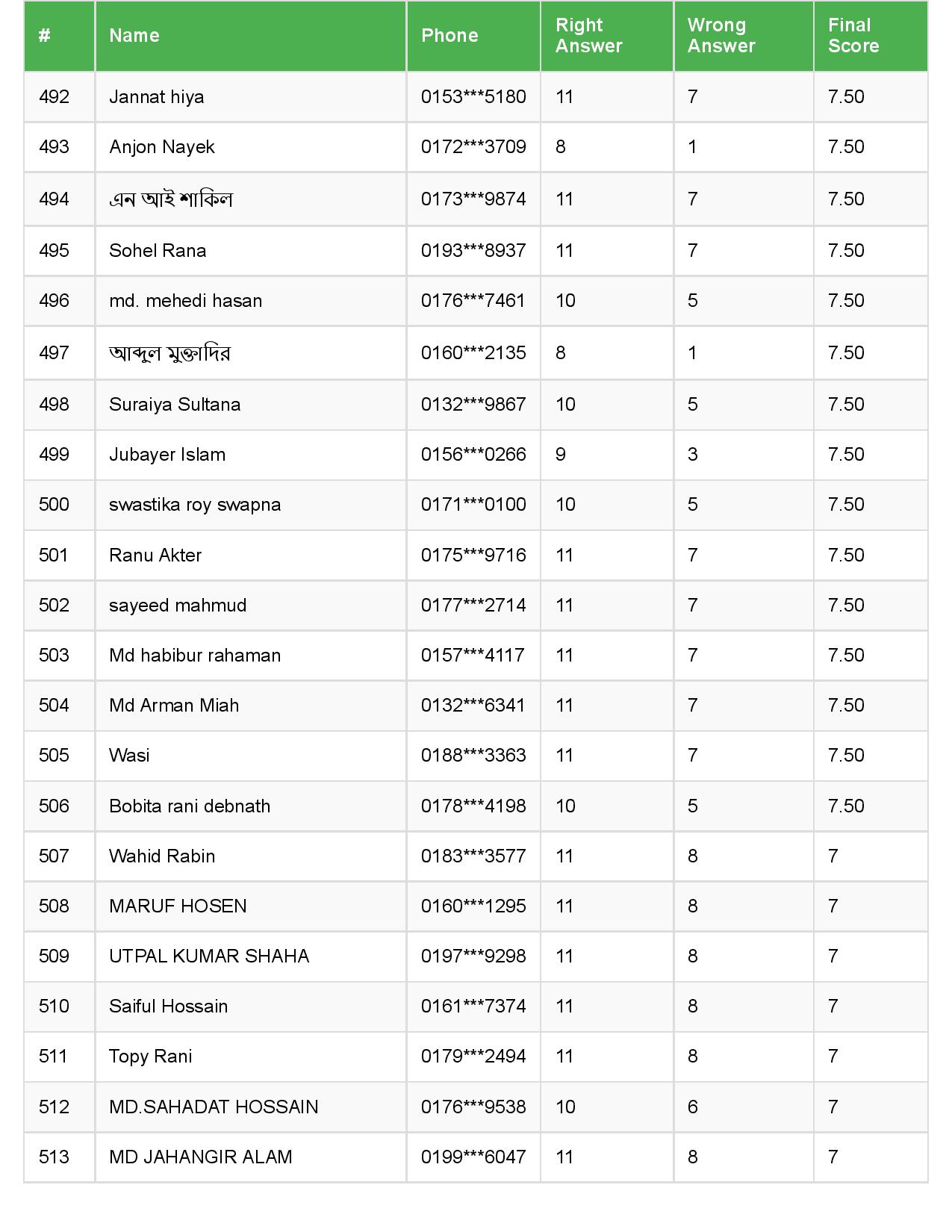Select UTPAL KUMAR SHAHA name

coord(208,956)
